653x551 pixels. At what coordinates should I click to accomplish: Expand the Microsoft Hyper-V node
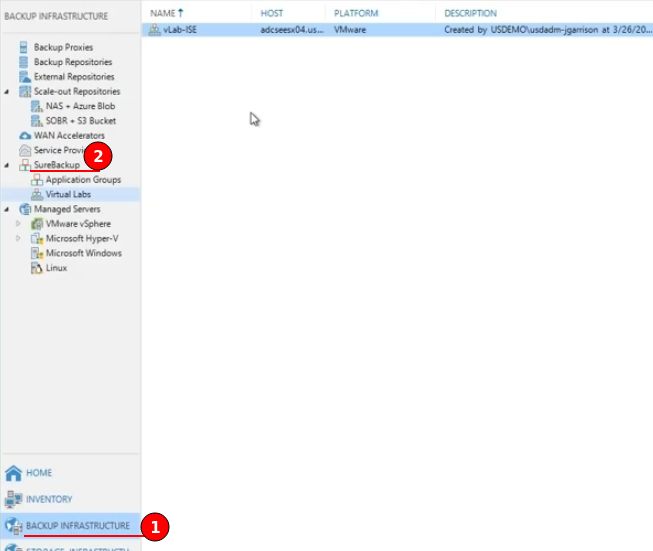(x=18, y=238)
